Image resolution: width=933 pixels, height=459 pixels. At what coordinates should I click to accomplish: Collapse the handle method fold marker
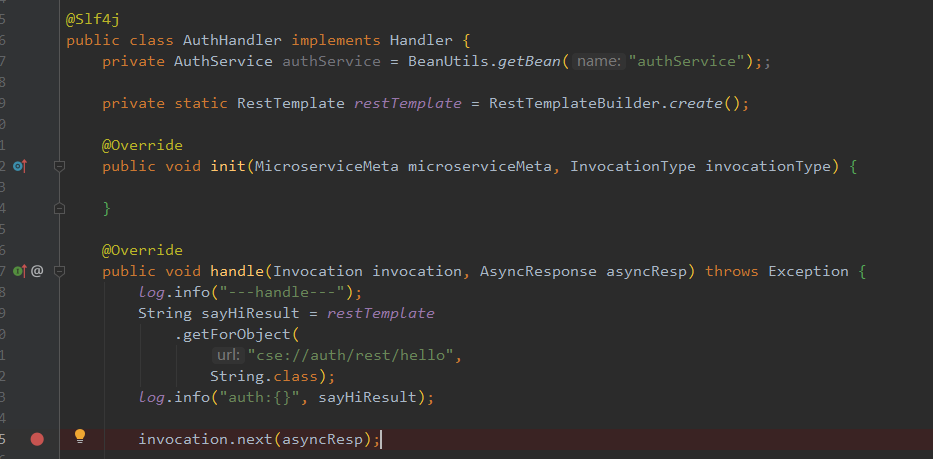click(59, 271)
